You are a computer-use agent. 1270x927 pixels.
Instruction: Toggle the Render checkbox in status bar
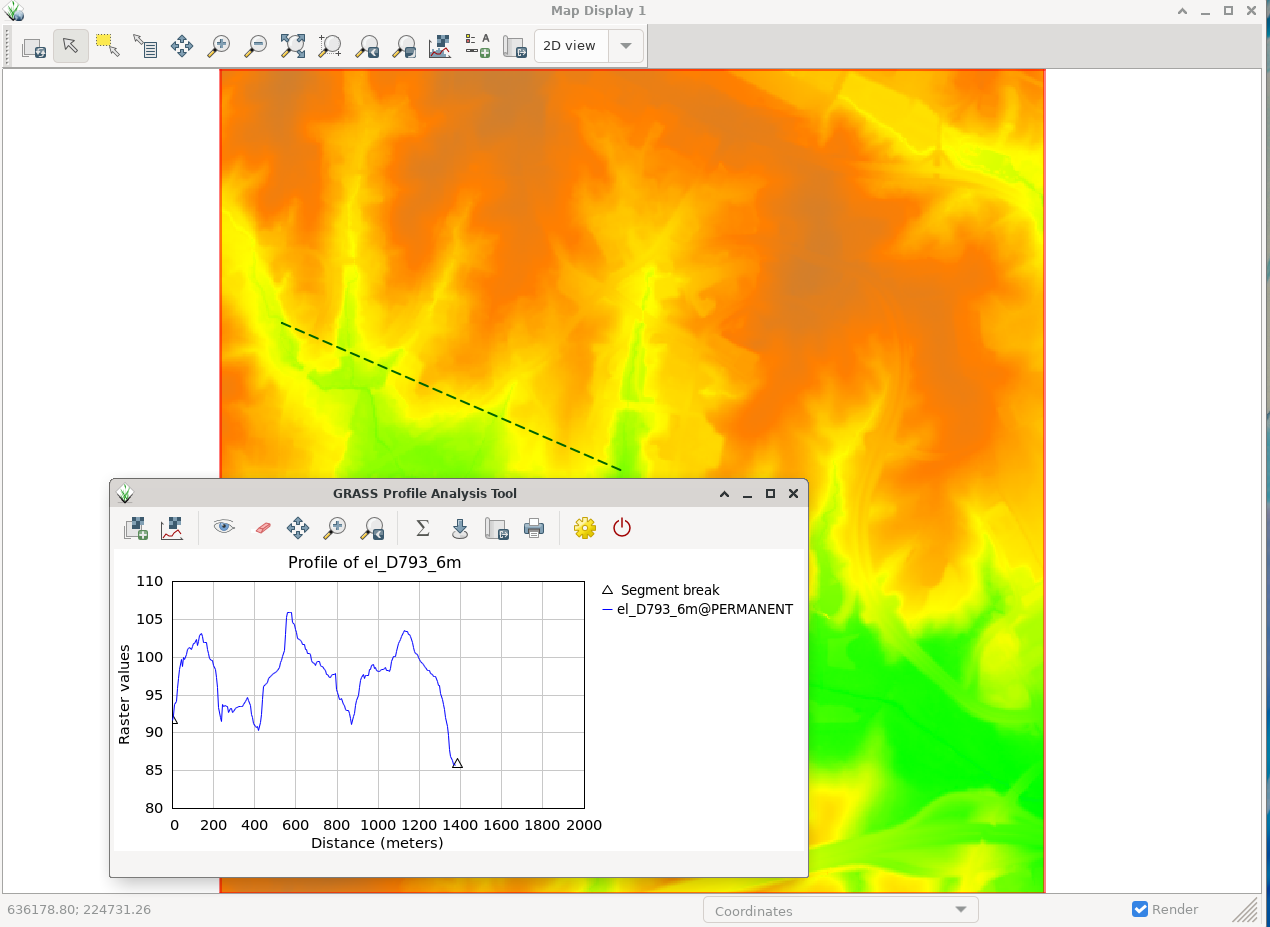tap(1140, 909)
